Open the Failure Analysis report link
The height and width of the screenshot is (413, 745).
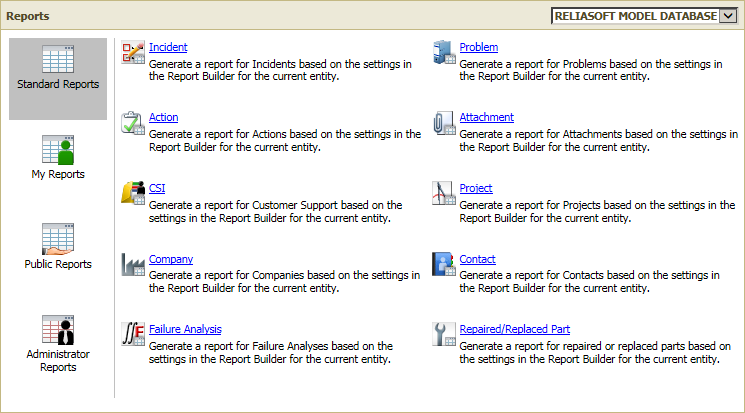click(x=185, y=329)
